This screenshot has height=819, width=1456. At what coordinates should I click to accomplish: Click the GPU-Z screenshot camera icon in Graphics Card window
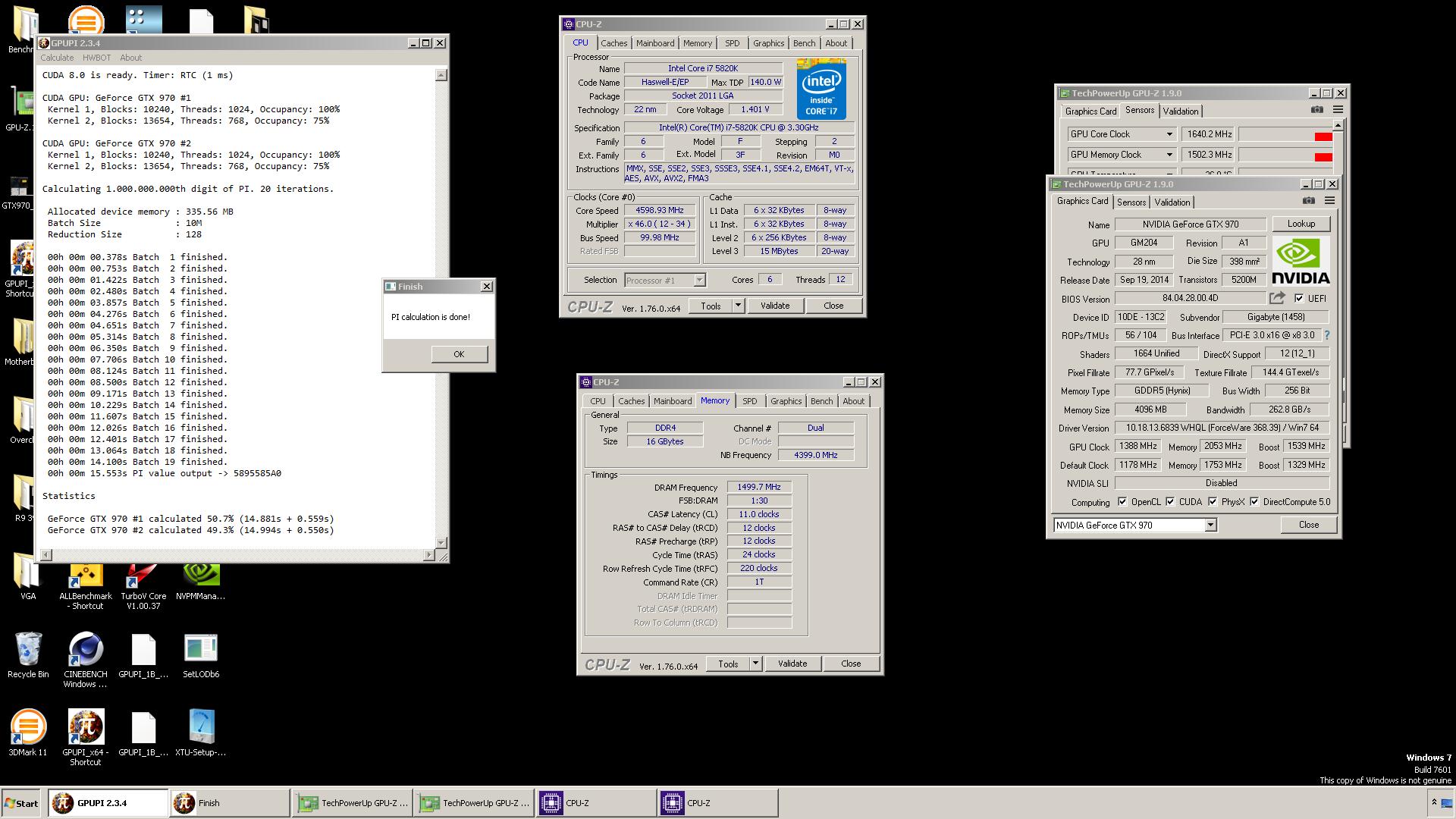1309,201
